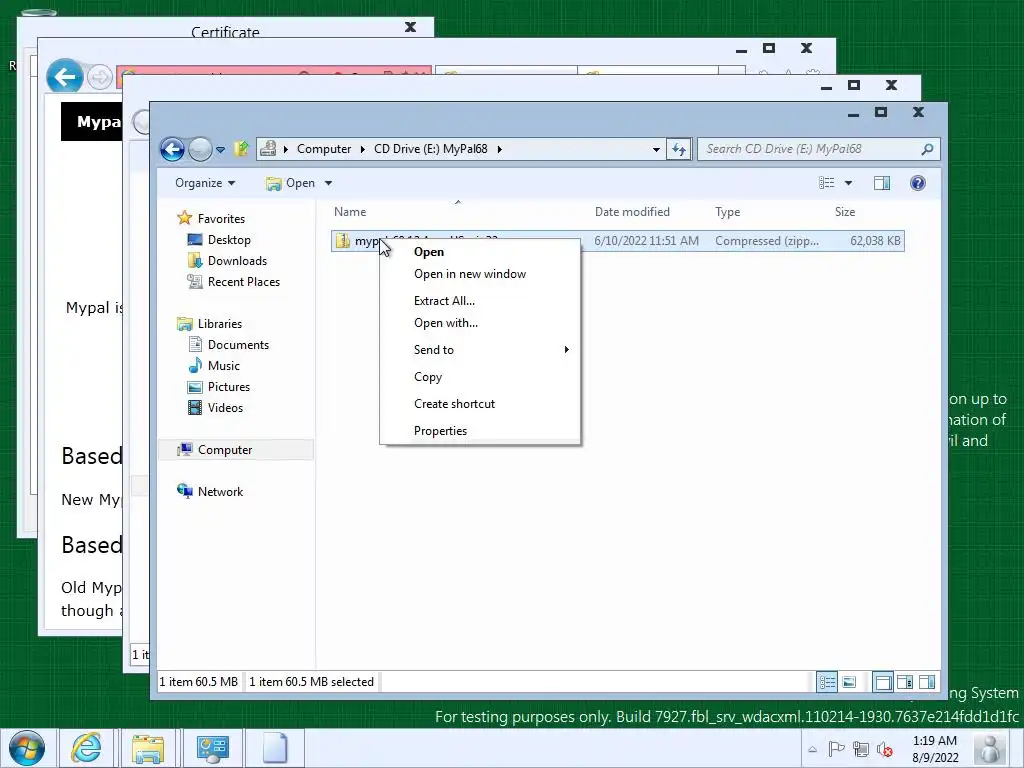Click the CD drive icon in the address bar

(x=268, y=149)
